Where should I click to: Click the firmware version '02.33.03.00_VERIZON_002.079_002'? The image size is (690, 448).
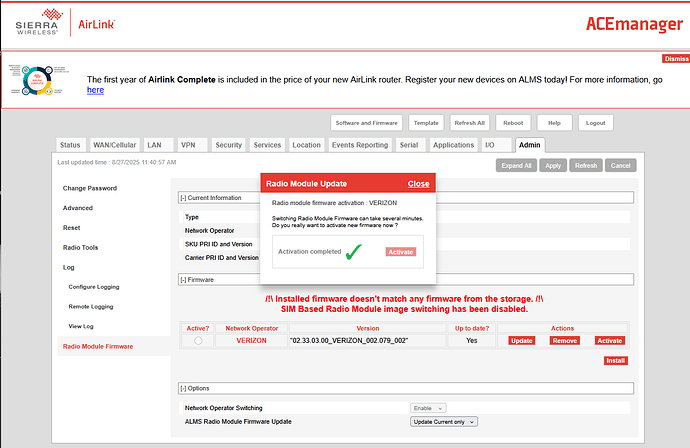pos(349,341)
